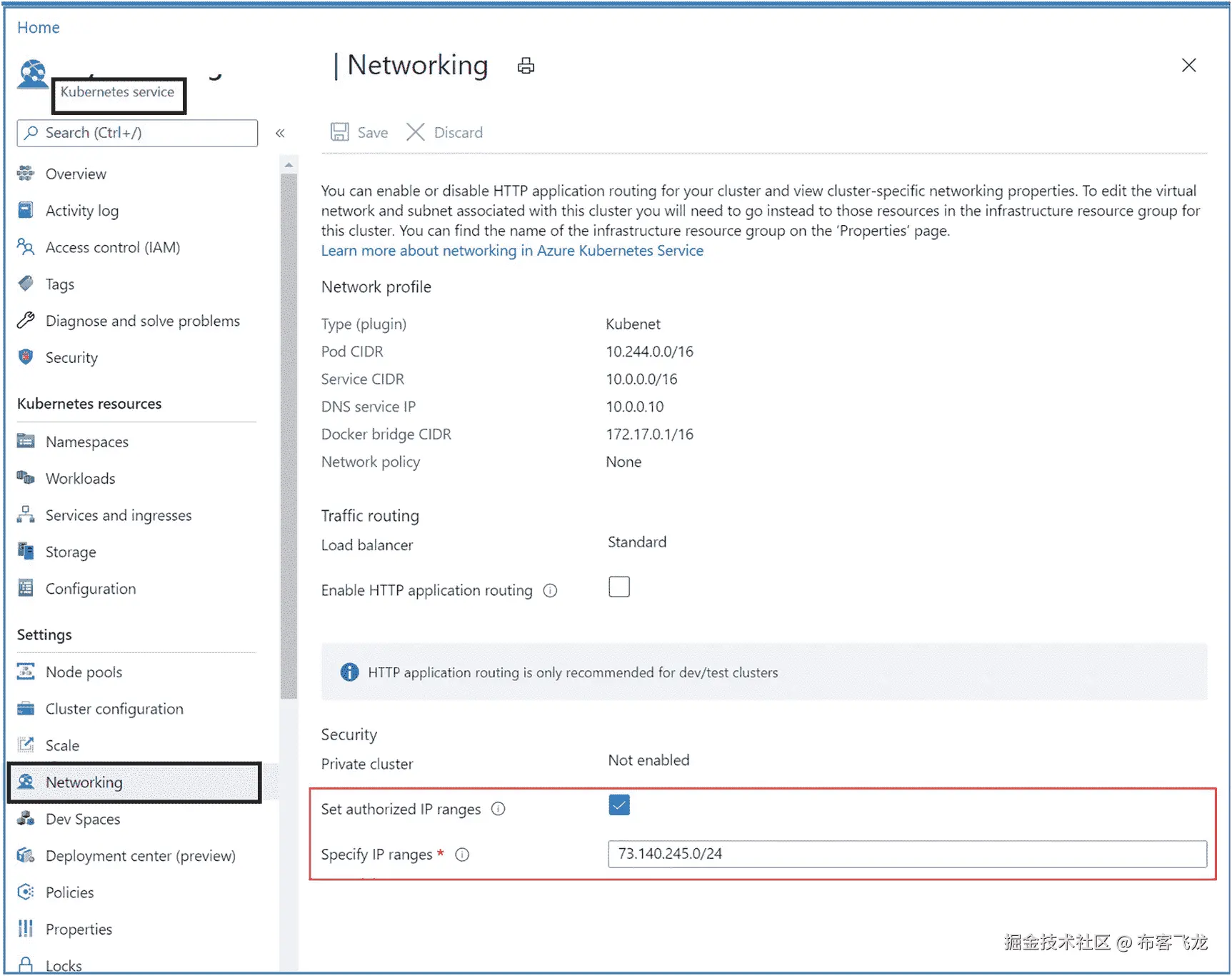
Task: Click the Namespaces icon
Action: pyautogui.click(x=26, y=441)
